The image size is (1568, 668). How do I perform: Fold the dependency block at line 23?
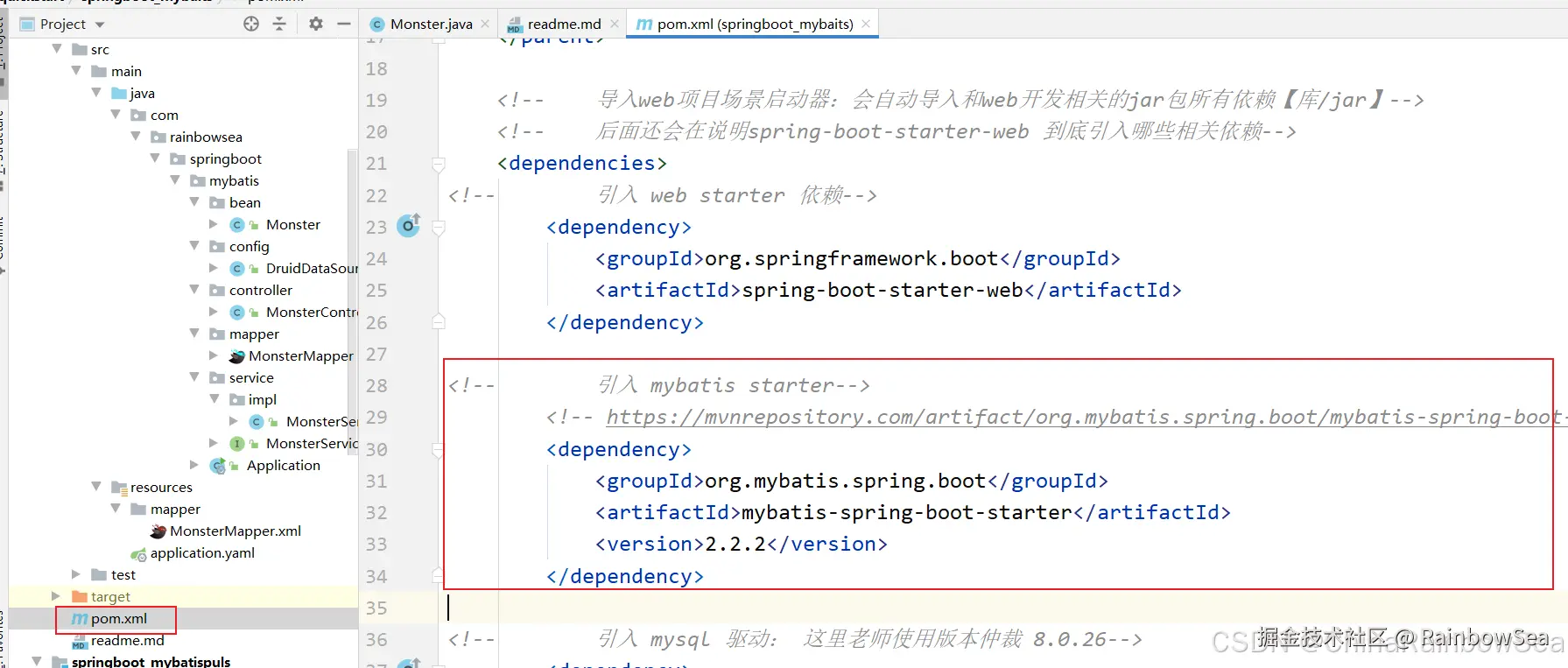[439, 228]
